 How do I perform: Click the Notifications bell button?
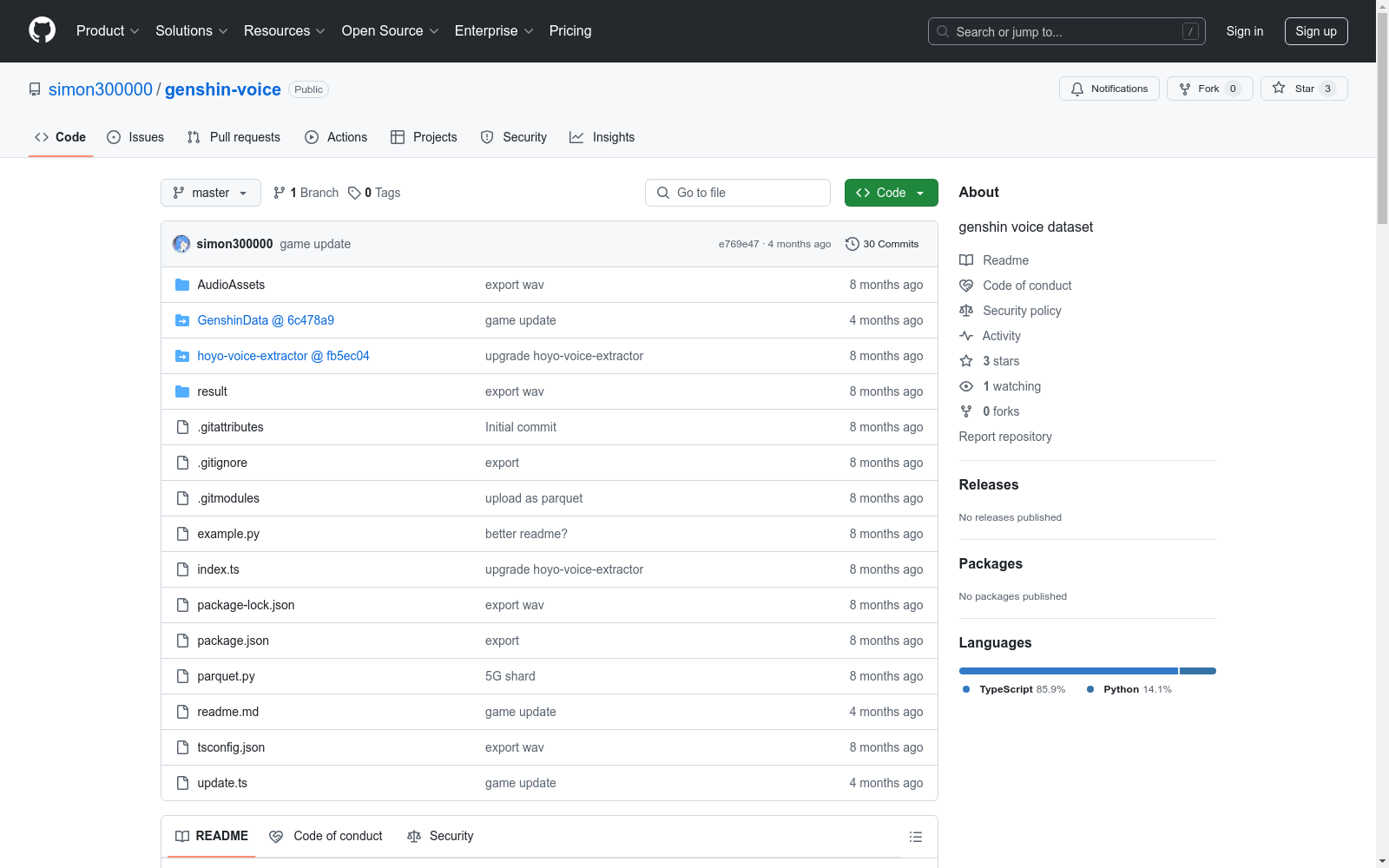pos(1109,89)
